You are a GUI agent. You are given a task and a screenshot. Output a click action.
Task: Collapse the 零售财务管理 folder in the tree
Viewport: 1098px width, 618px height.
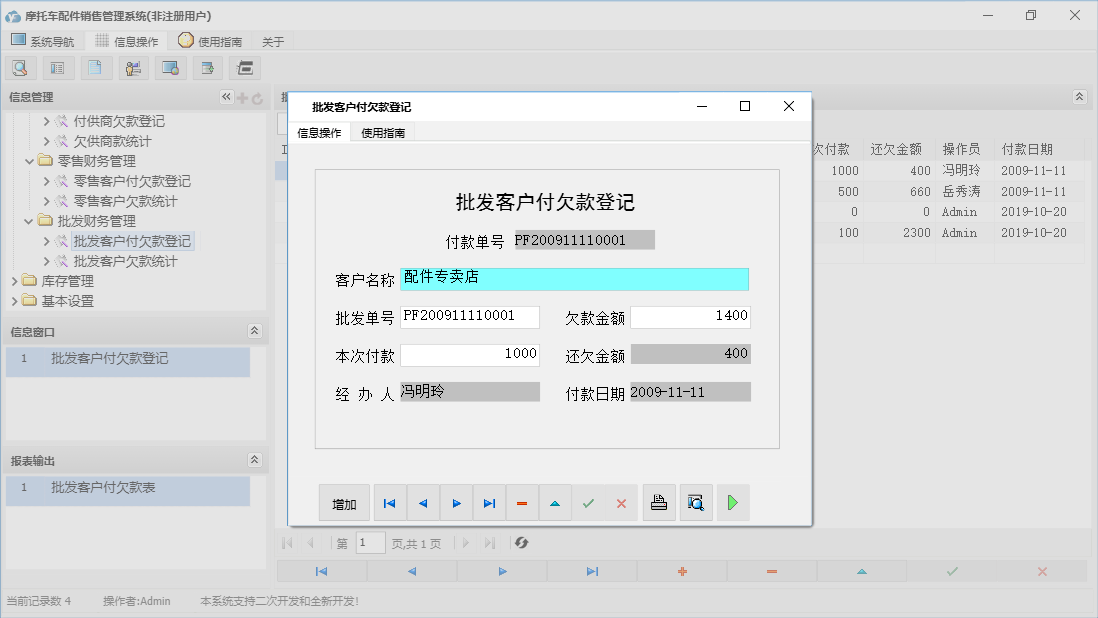click(29, 161)
